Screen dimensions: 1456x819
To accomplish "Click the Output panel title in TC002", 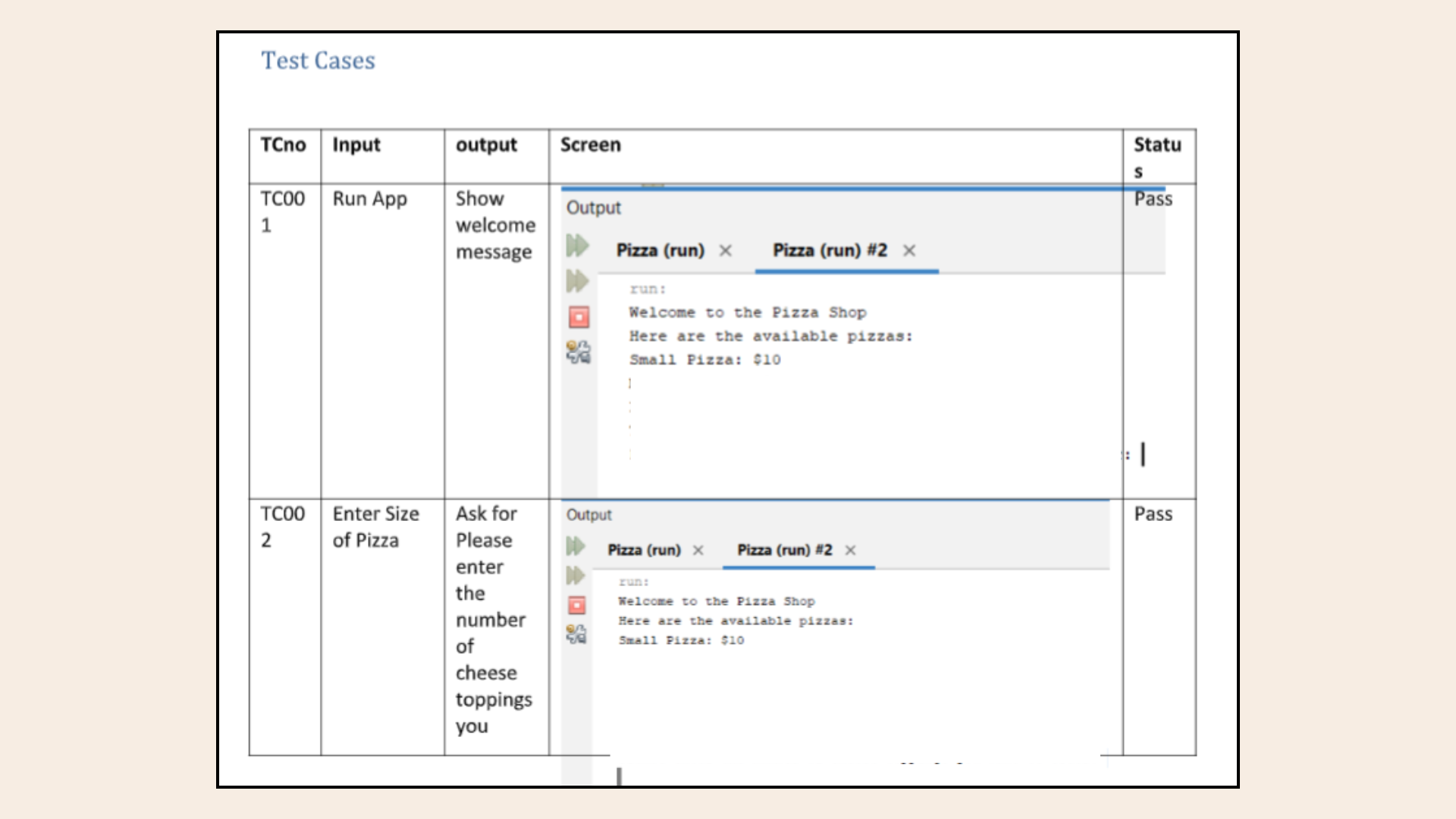I will [588, 515].
